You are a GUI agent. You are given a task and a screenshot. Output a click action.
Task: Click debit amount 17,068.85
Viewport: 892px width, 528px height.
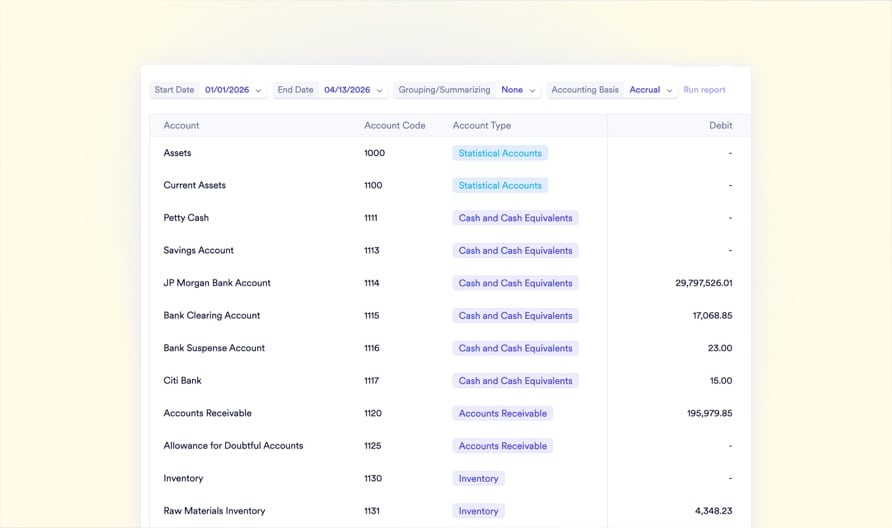point(712,315)
